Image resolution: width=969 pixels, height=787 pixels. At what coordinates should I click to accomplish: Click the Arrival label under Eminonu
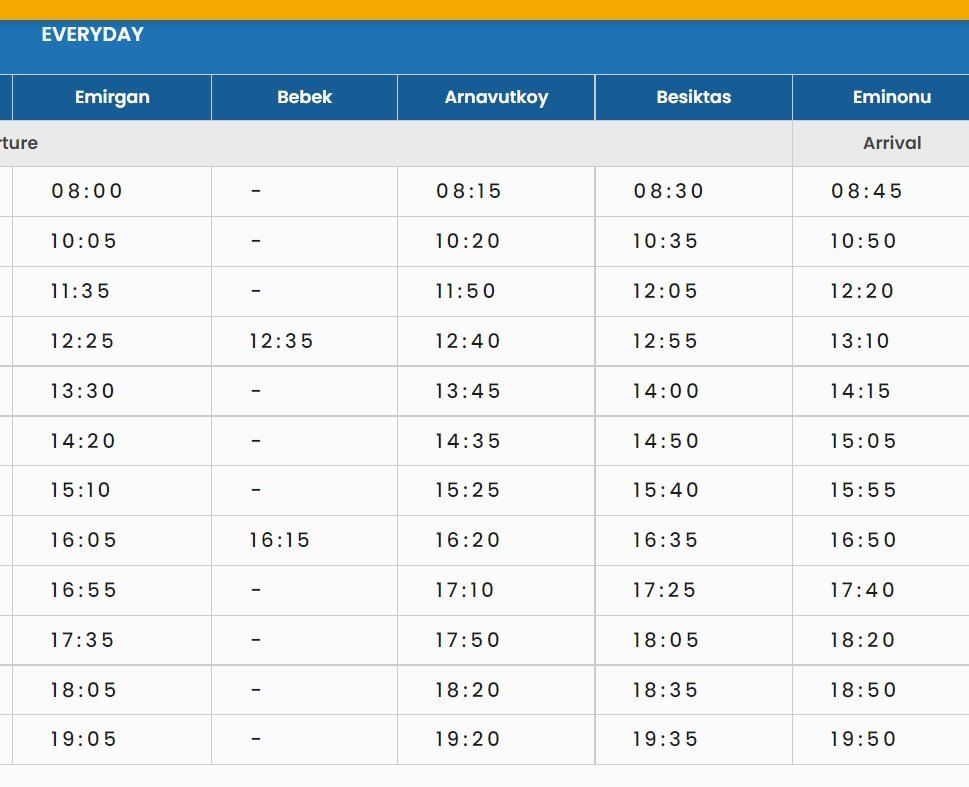891,143
